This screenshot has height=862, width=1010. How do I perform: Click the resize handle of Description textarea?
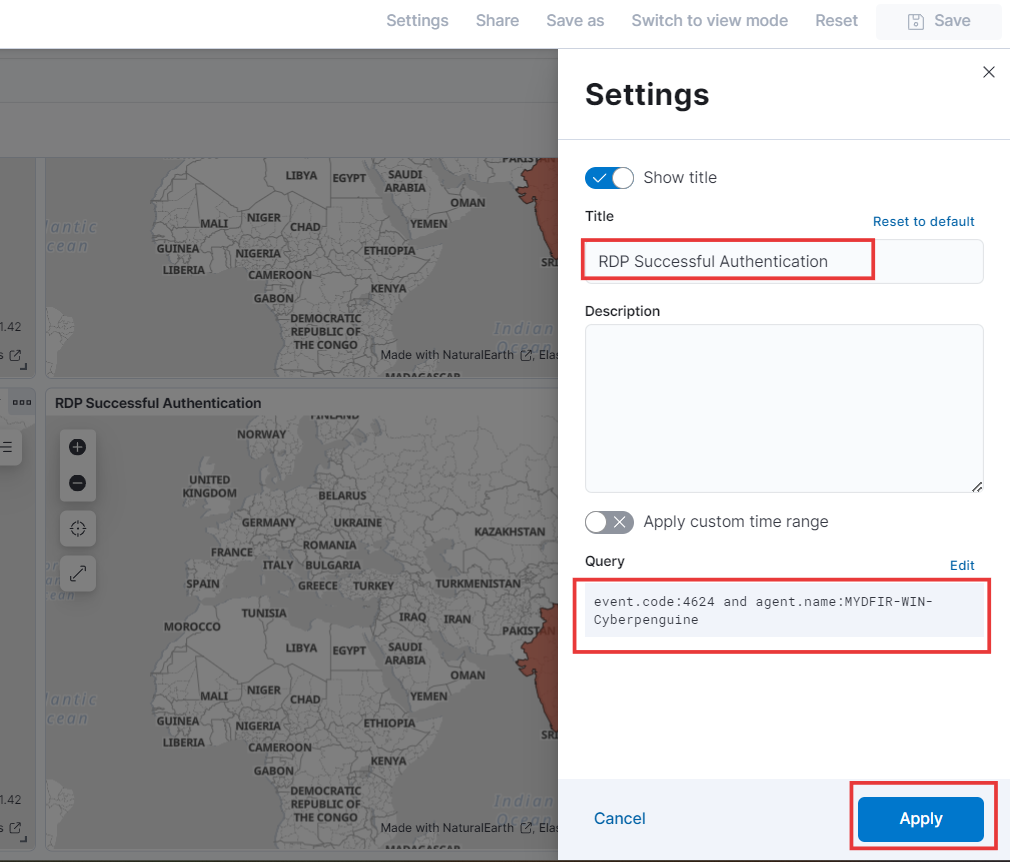977,486
